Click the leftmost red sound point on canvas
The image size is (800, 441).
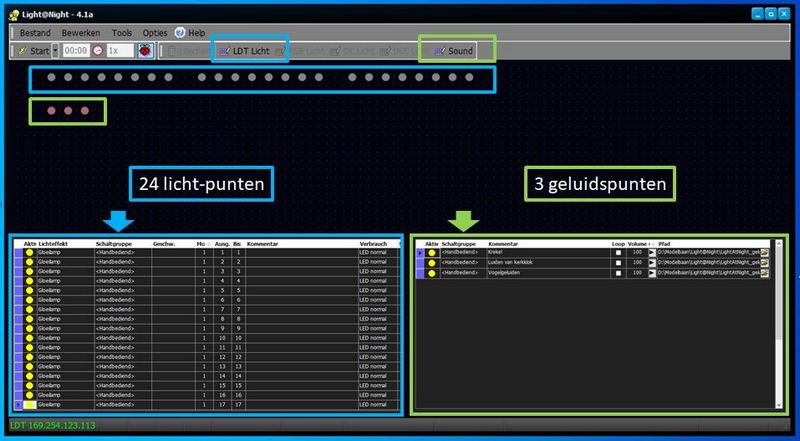point(52,111)
